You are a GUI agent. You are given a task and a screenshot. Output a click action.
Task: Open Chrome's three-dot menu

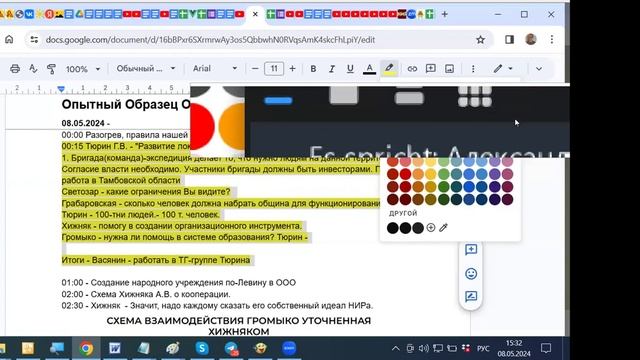552,39
